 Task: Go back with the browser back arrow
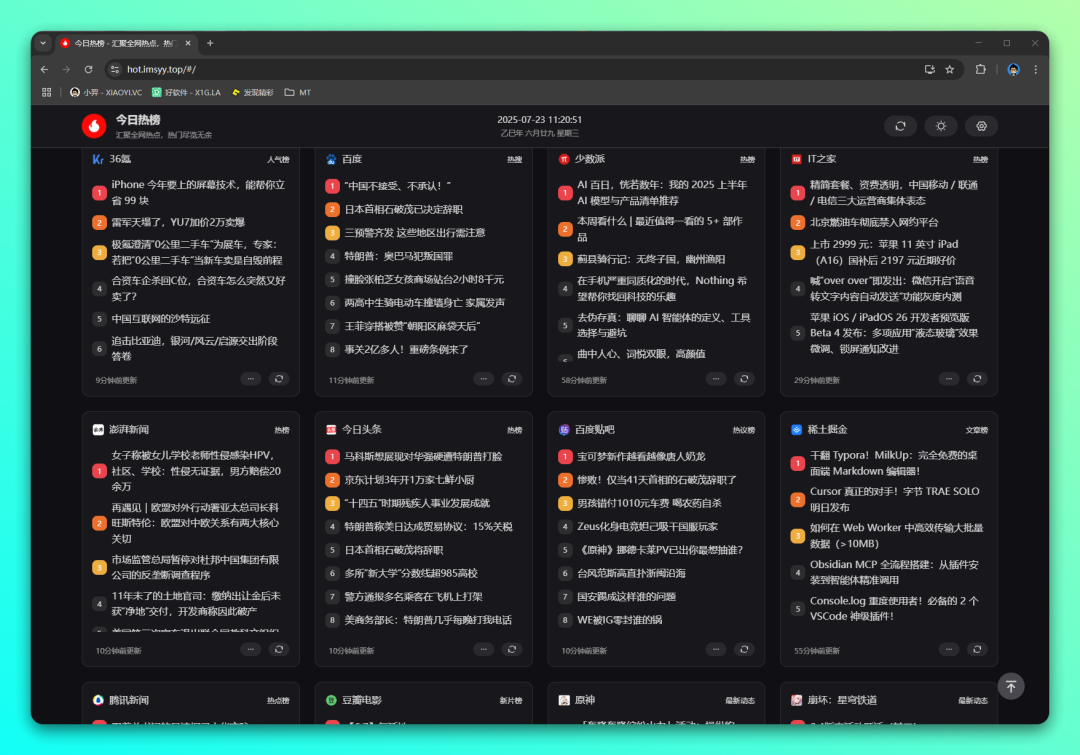pos(44,70)
